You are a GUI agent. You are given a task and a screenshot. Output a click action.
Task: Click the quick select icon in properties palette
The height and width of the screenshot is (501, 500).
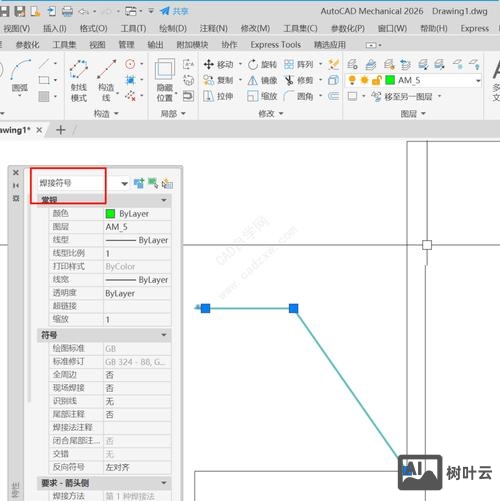click(167, 183)
